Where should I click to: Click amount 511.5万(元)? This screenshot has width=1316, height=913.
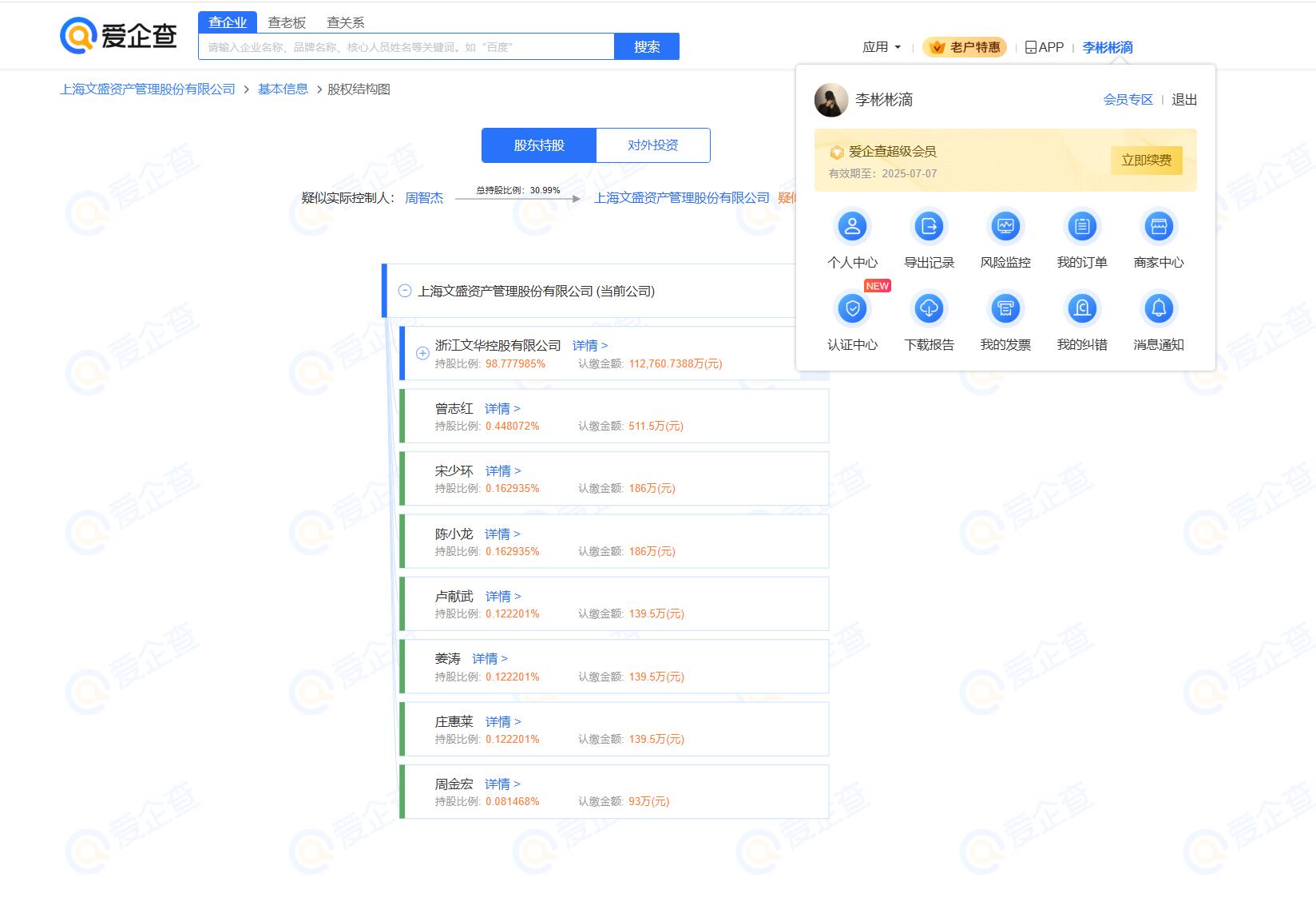pos(656,427)
